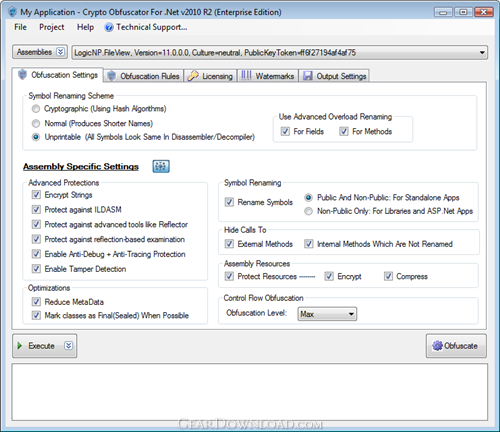Image resolution: width=500 pixels, height=432 pixels.
Task: Click the Obfuscate button
Action: [x=456, y=346]
